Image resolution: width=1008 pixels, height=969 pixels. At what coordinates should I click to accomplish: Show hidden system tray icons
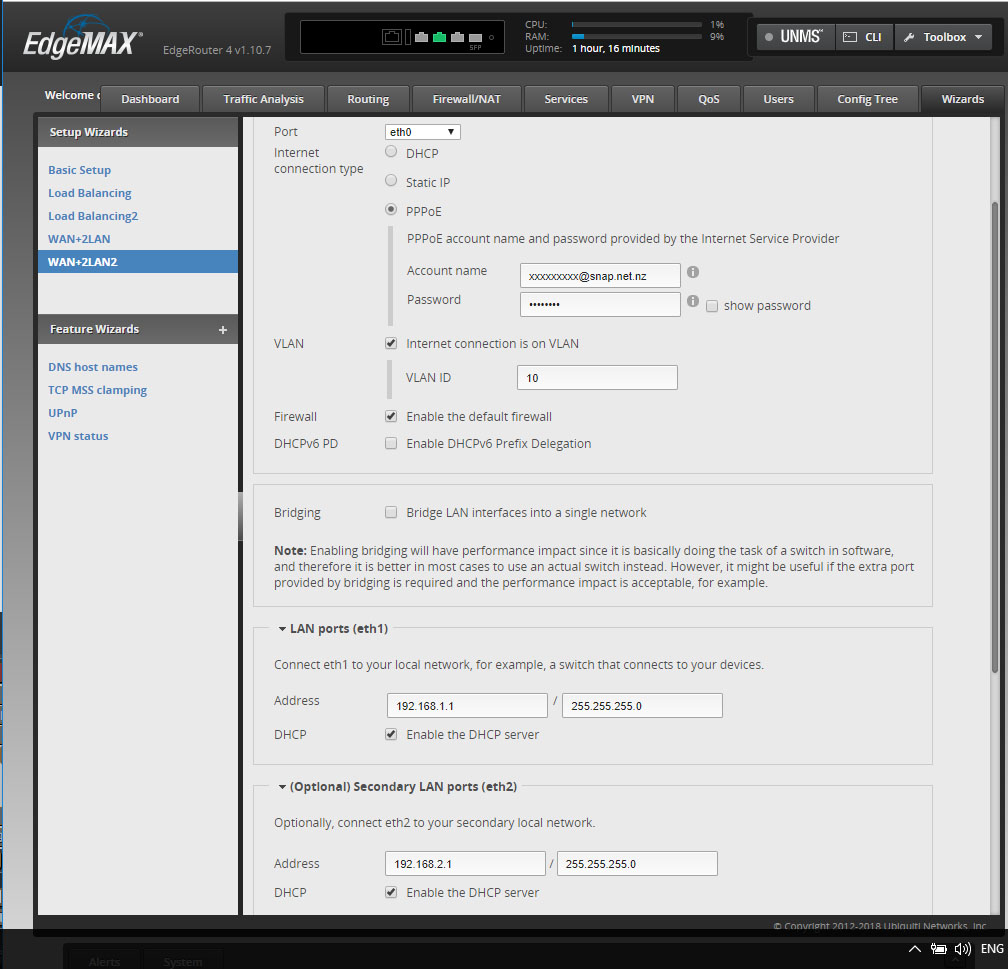point(914,949)
